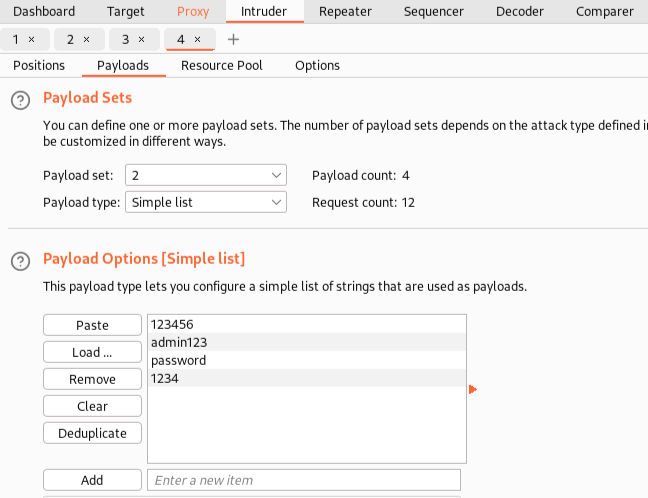Go to the Repeater tab
This screenshot has height=498, width=648.
345,12
